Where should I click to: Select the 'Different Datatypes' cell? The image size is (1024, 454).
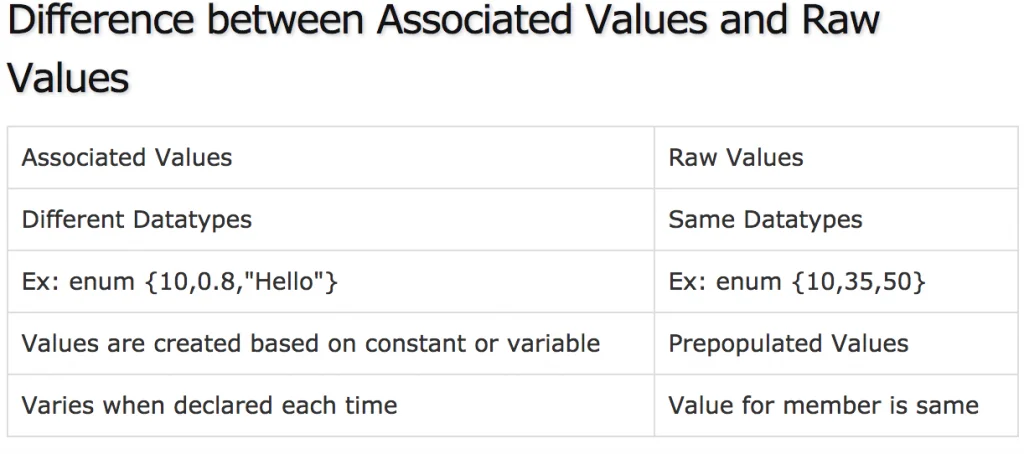coord(136,219)
